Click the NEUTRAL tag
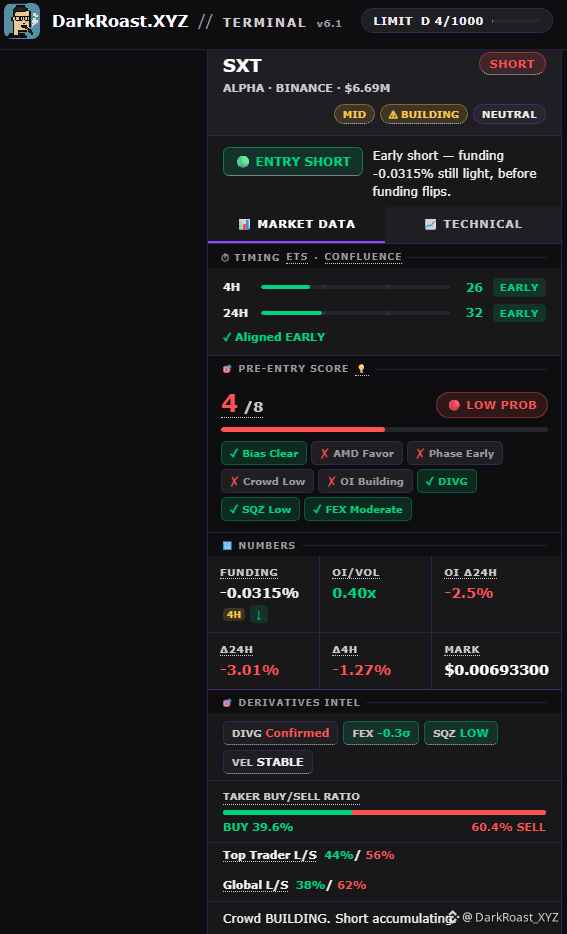 (x=509, y=114)
